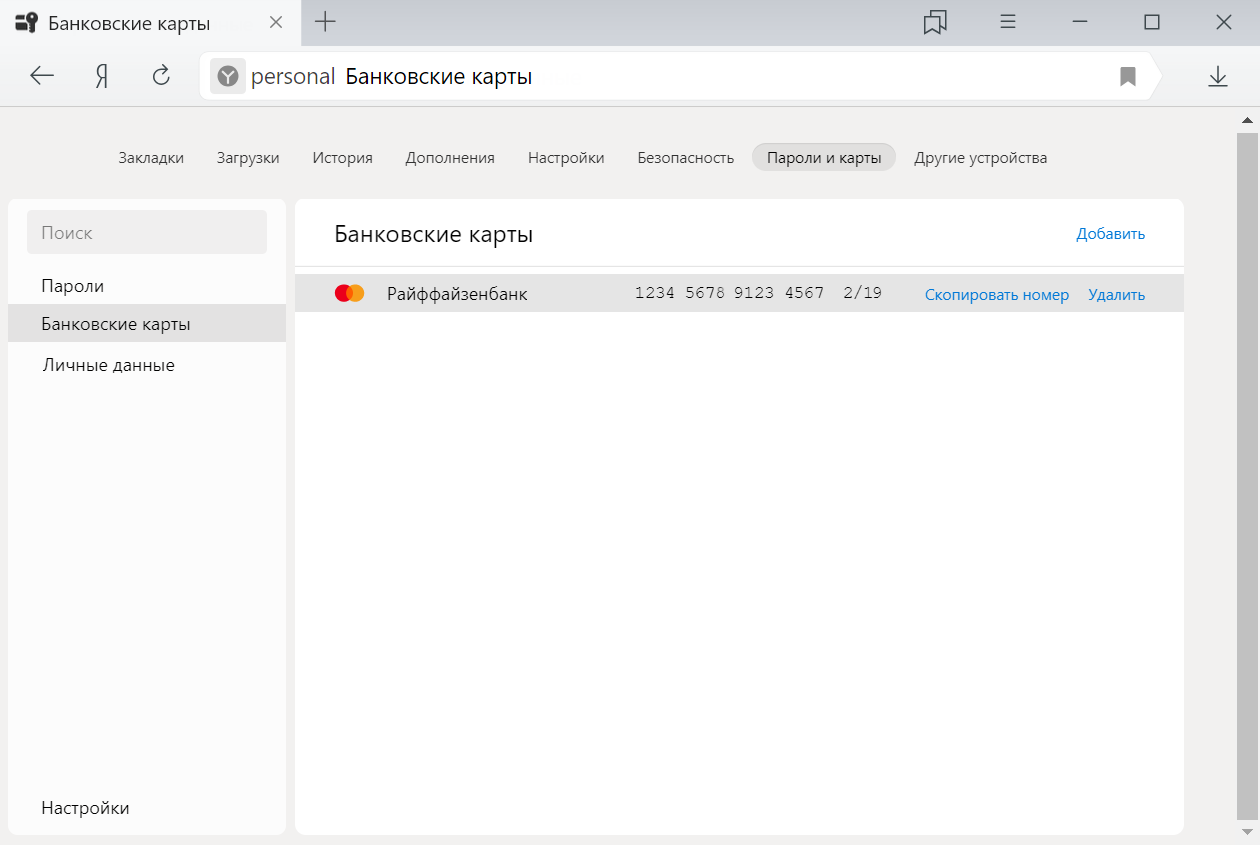The width and height of the screenshot is (1260, 845).
Task: Click the scrollbar down arrow
Action: point(1247,832)
